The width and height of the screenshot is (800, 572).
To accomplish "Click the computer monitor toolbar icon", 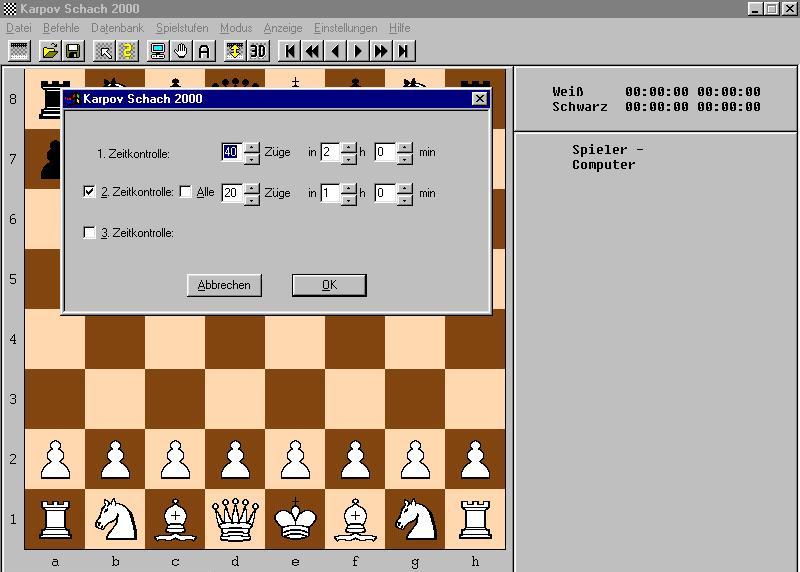I will [x=157, y=50].
